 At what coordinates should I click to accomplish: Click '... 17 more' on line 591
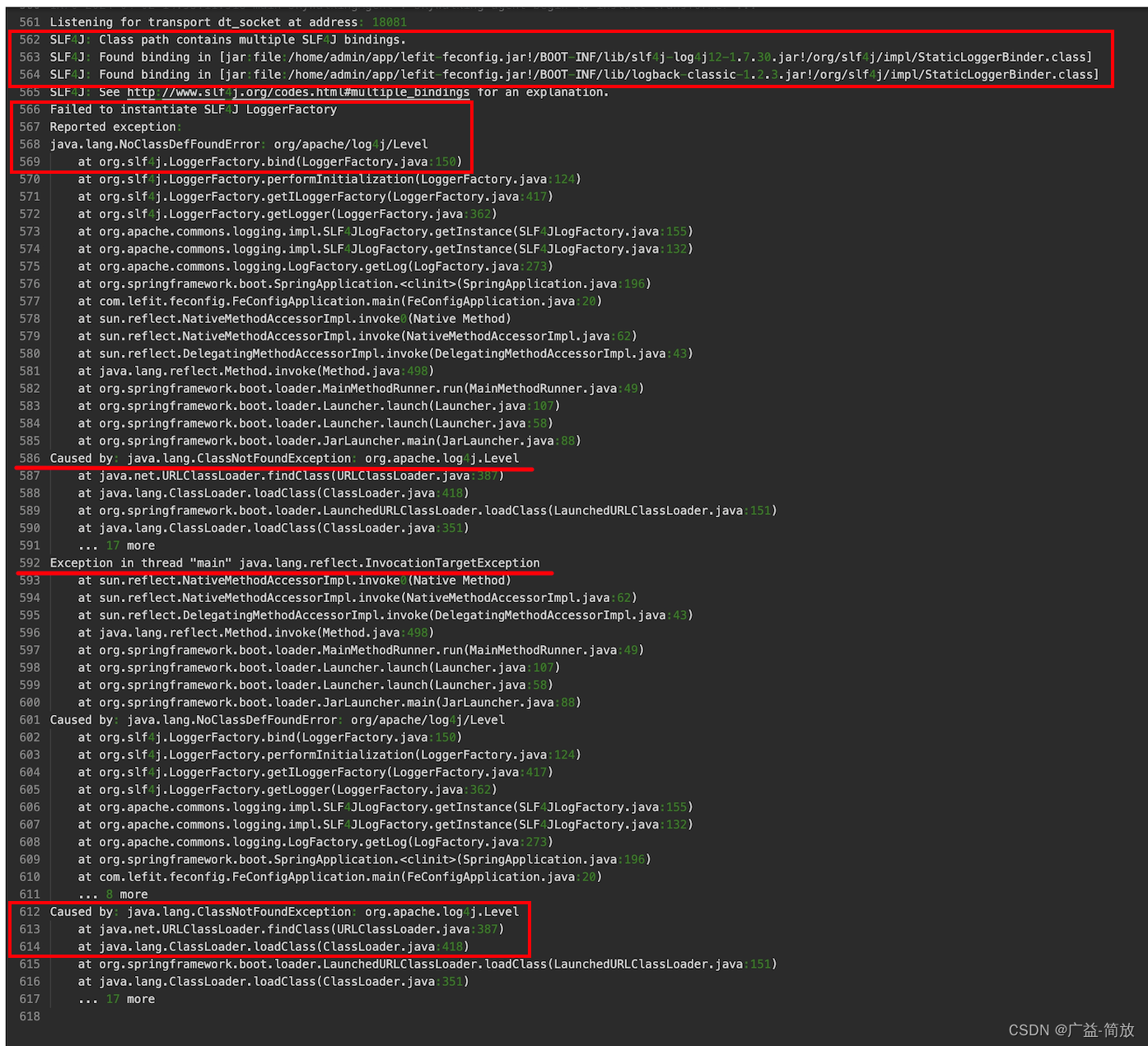[116, 546]
